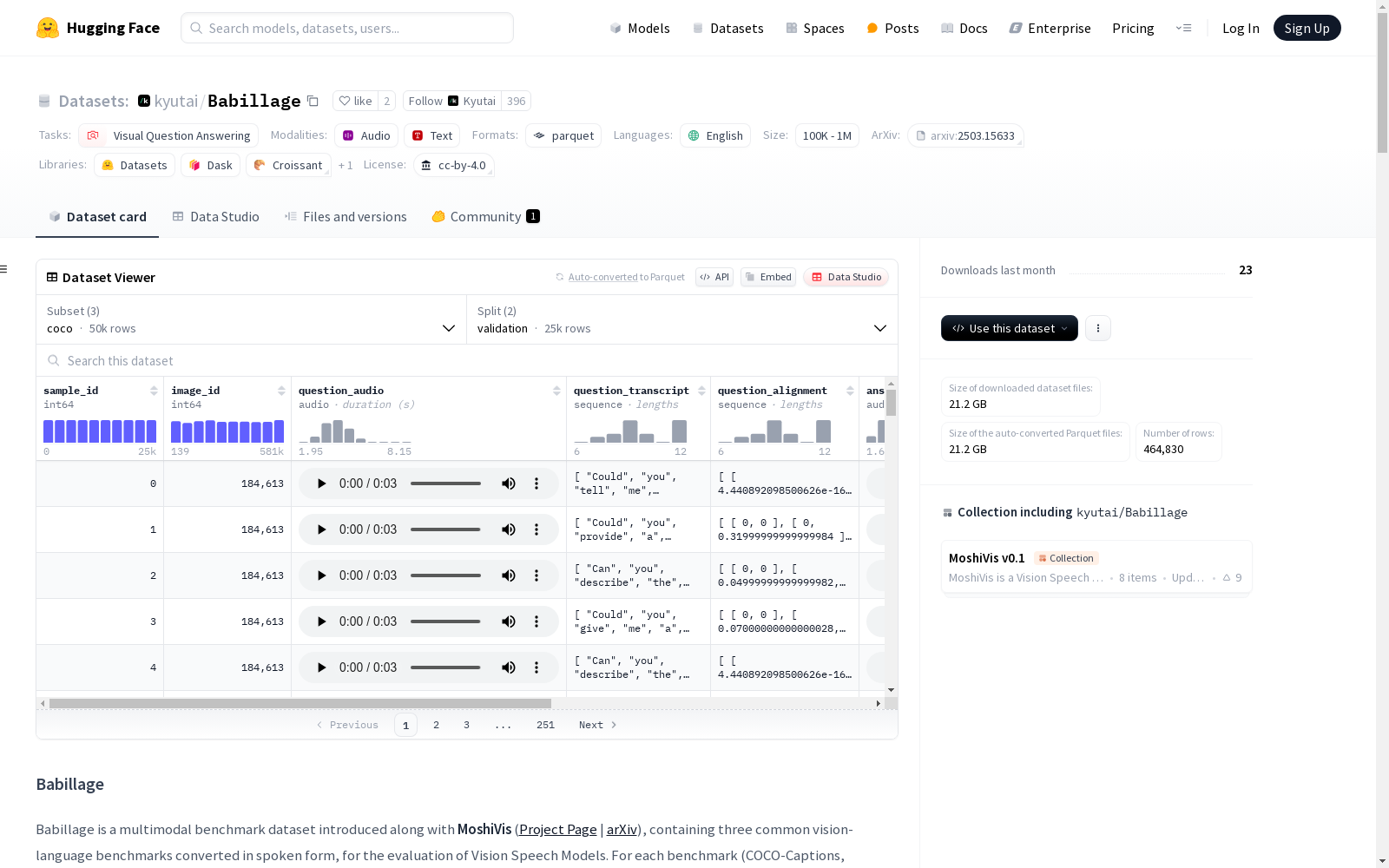Click the top search models input field
The width and height of the screenshot is (1389, 868).
point(347,28)
